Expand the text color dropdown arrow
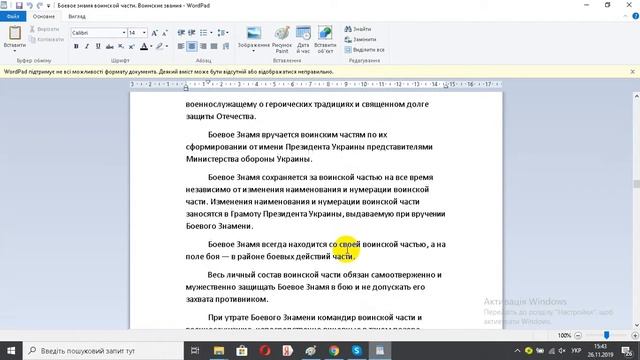 (151, 47)
